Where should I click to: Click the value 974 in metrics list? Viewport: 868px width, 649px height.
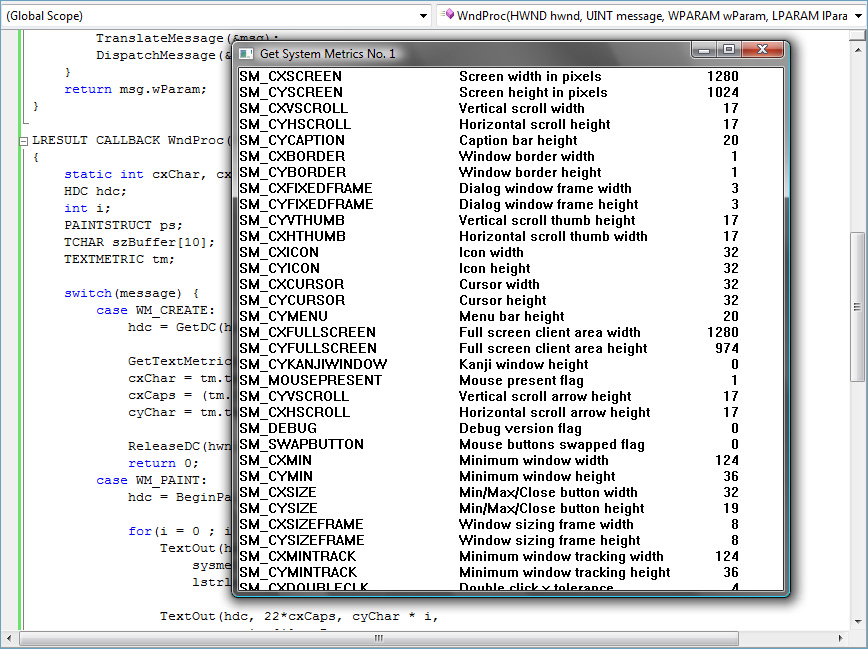[x=727, y=348]
